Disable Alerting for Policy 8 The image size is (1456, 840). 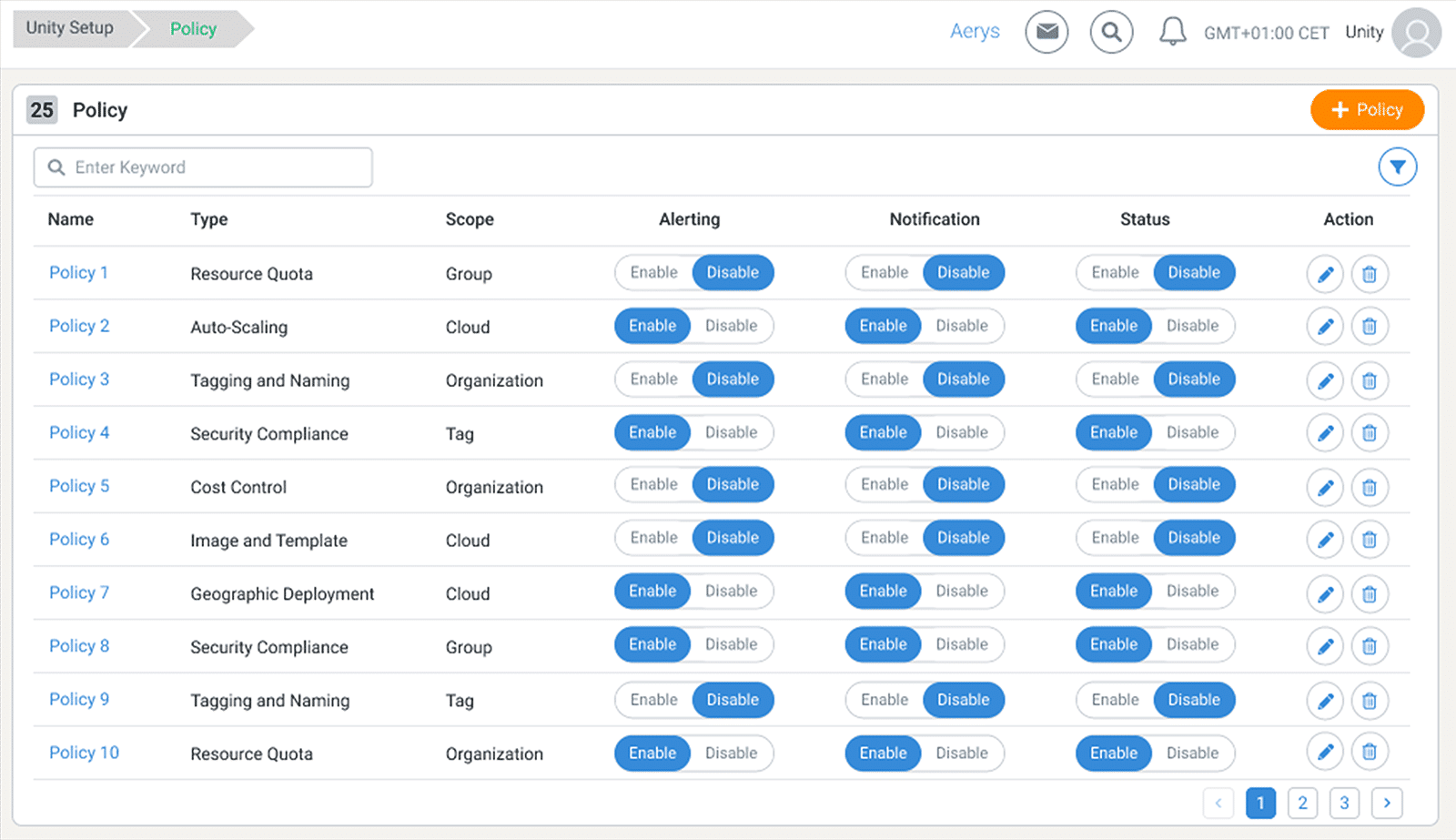point(731,645)
